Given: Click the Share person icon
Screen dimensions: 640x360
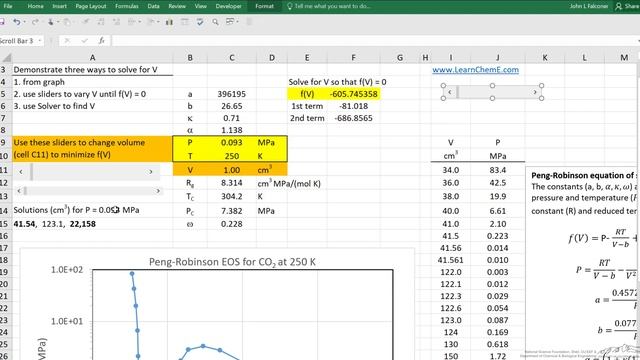Looking at the screenshot, I should [x=619, y=6].
